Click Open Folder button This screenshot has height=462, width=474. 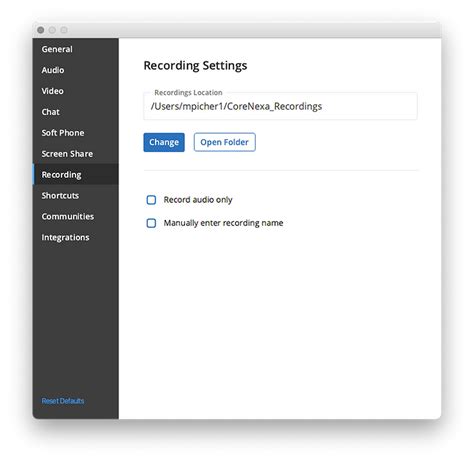point(224,142)
